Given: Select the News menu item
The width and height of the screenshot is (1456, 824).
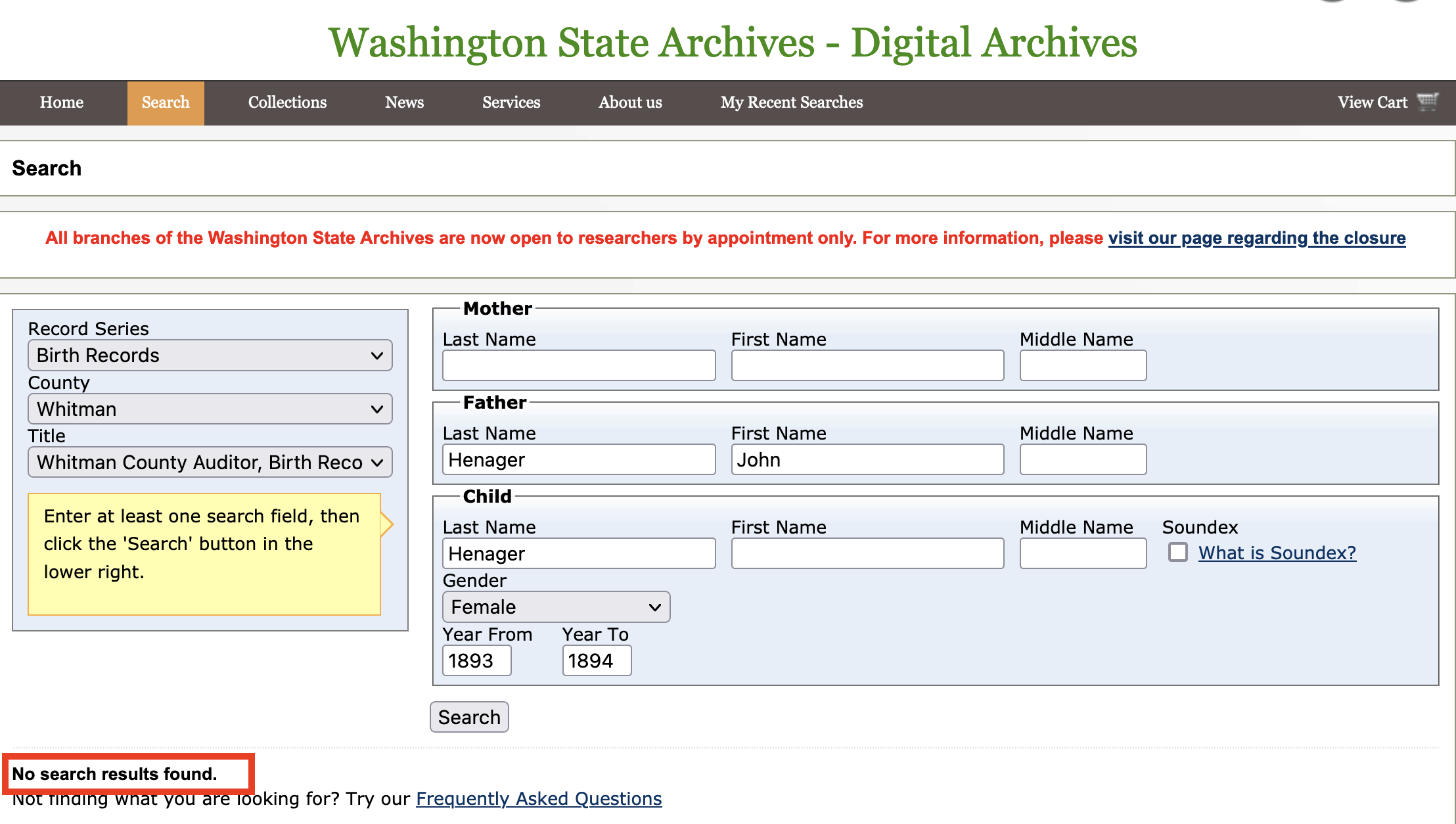Looking at the screenshot, I should (404, 103).
